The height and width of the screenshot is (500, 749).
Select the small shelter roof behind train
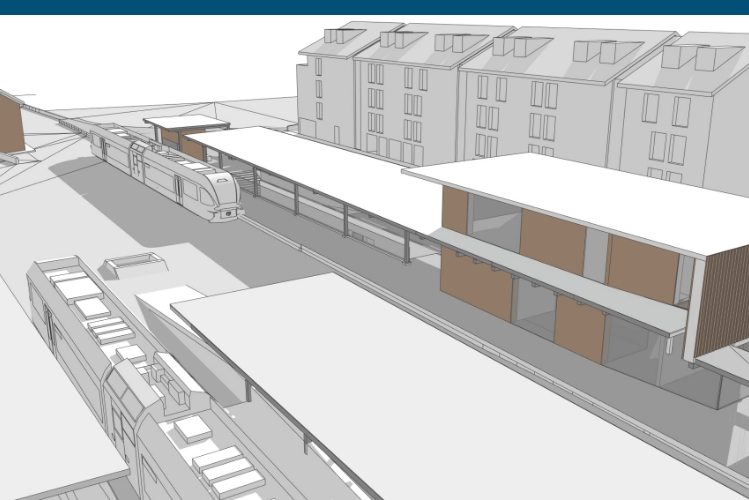pyautogui.click(x=186, y=123)
